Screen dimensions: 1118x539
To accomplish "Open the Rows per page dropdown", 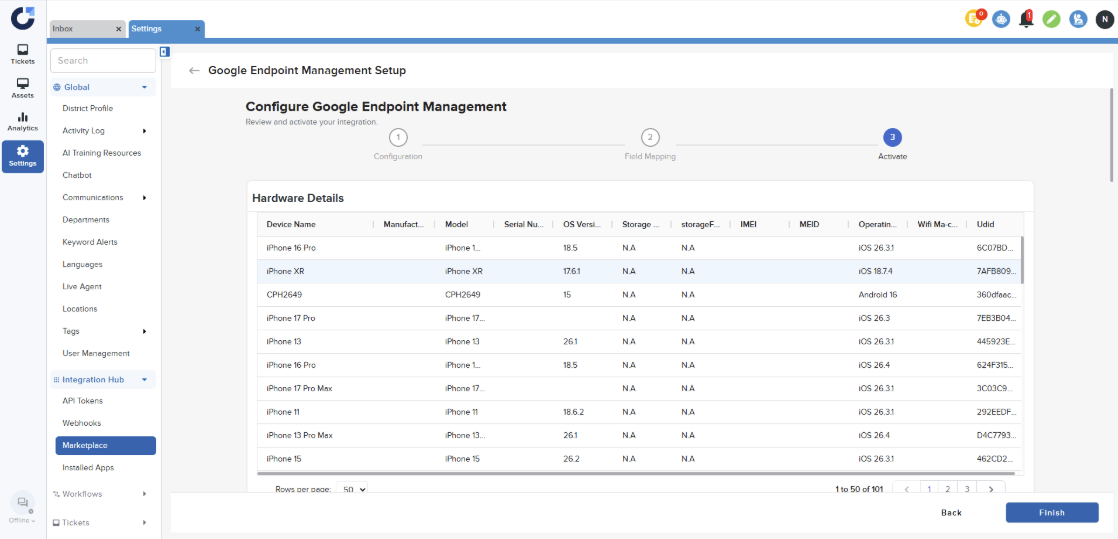I will point(351,489).
